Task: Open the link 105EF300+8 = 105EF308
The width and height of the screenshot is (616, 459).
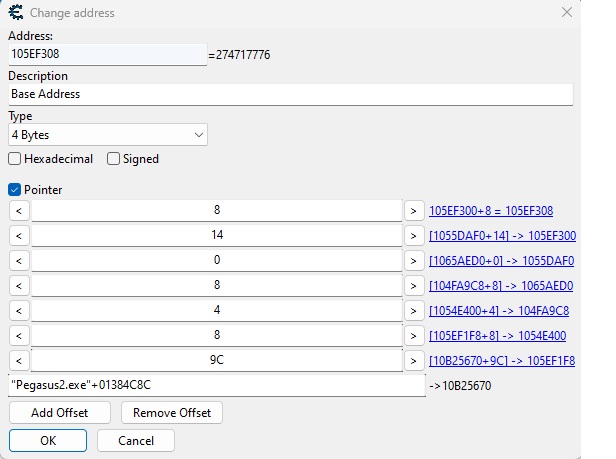Action: pyautogui.click(x=491, y=211)
